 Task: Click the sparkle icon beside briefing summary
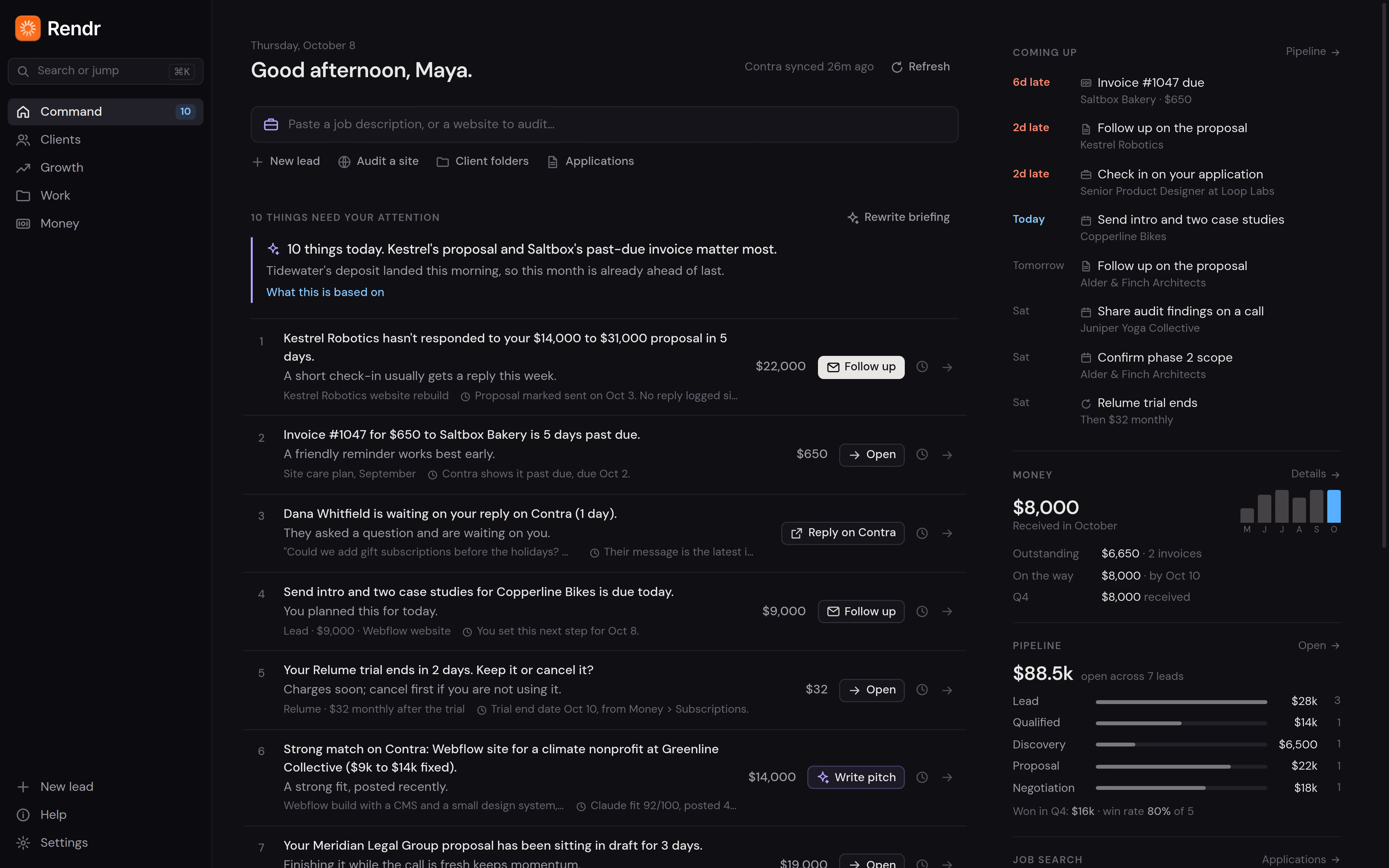[x=273, y=249]
